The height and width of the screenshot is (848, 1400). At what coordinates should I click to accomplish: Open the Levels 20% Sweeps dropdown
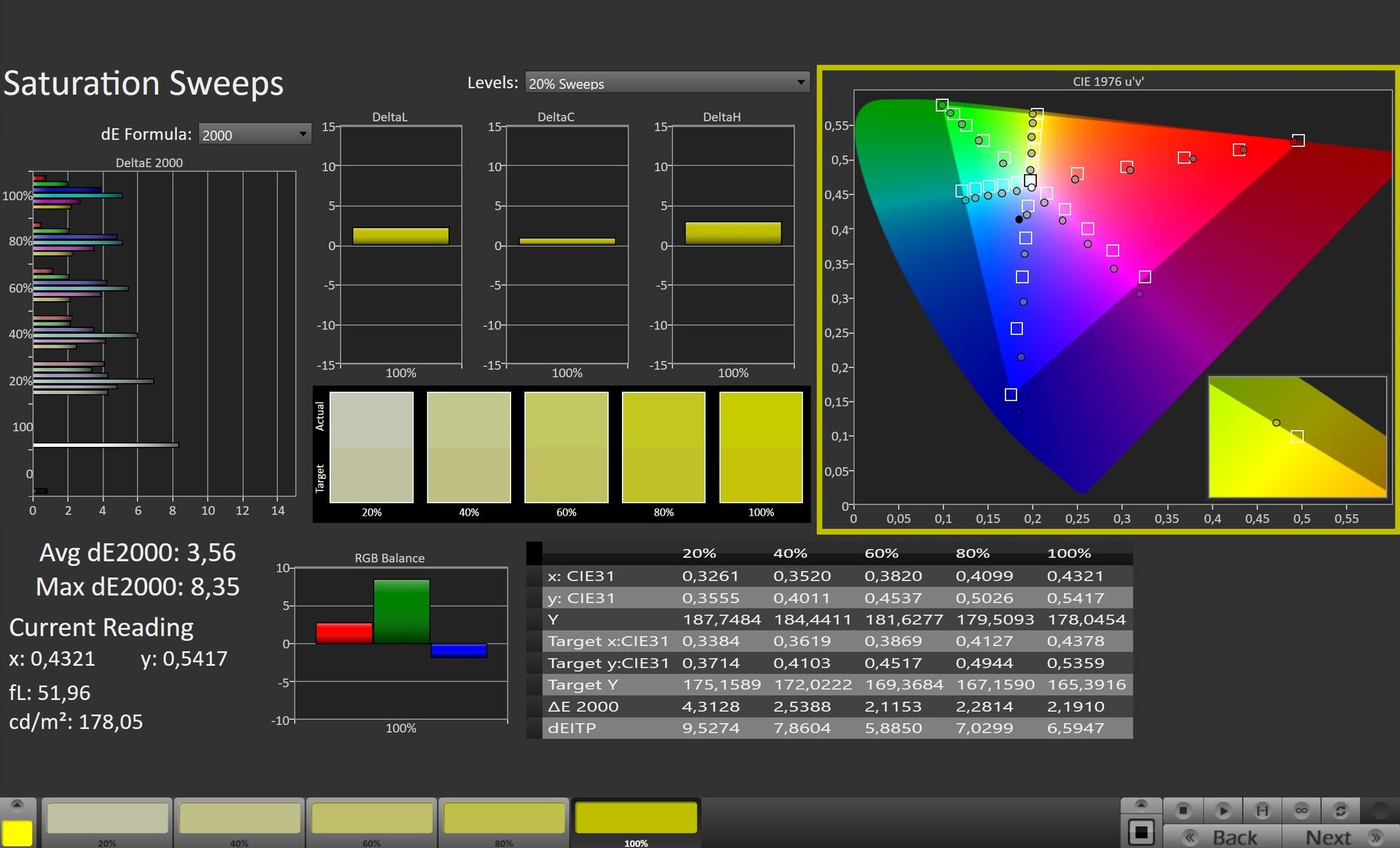(667, 83)
